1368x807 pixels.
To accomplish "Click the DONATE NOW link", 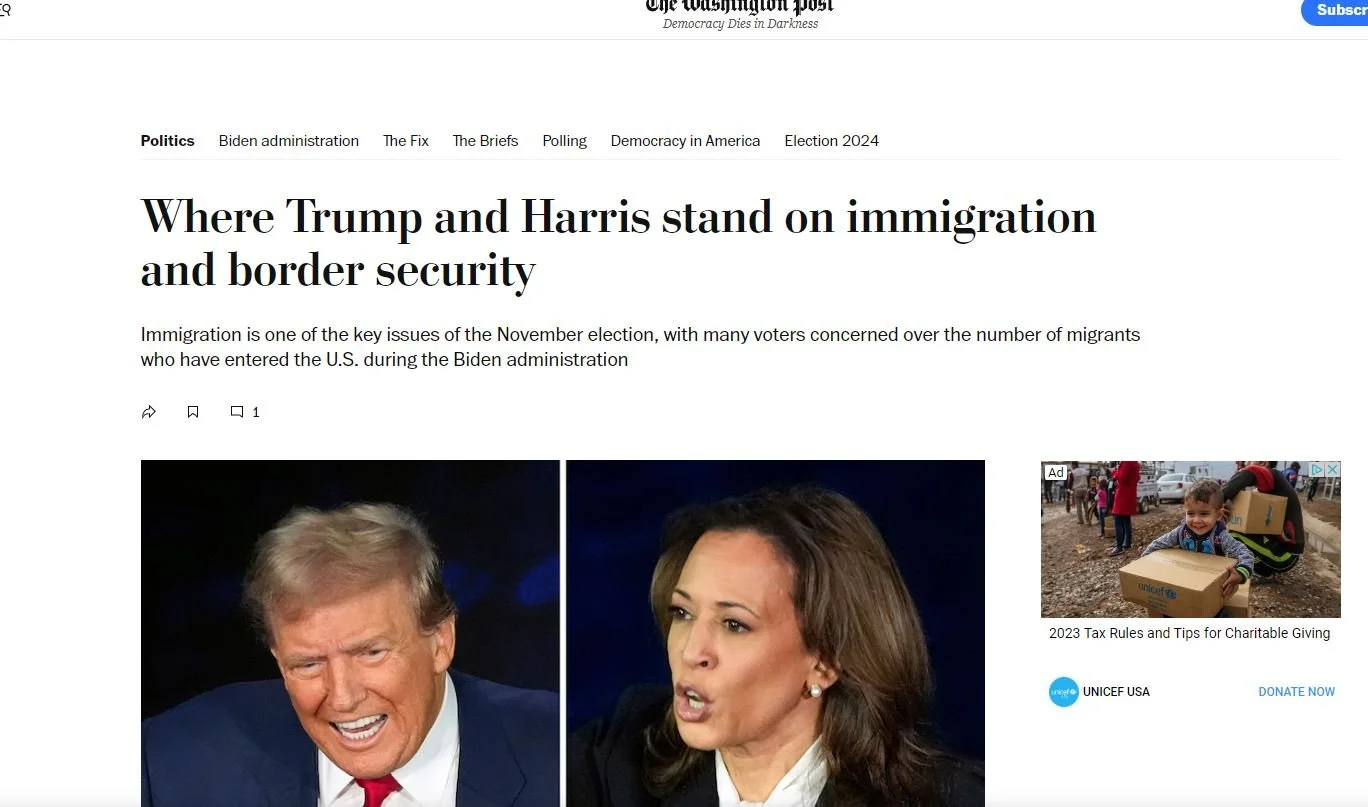I will tap(1296, 692).
